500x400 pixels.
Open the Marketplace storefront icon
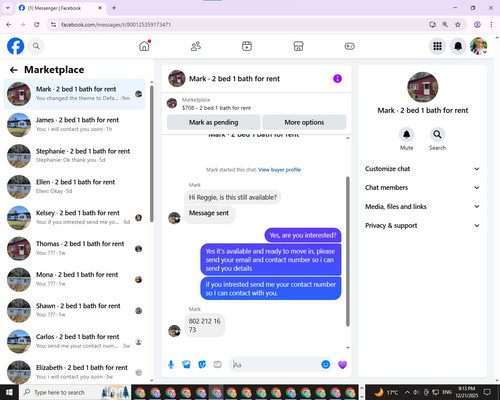tap(298, 46)
